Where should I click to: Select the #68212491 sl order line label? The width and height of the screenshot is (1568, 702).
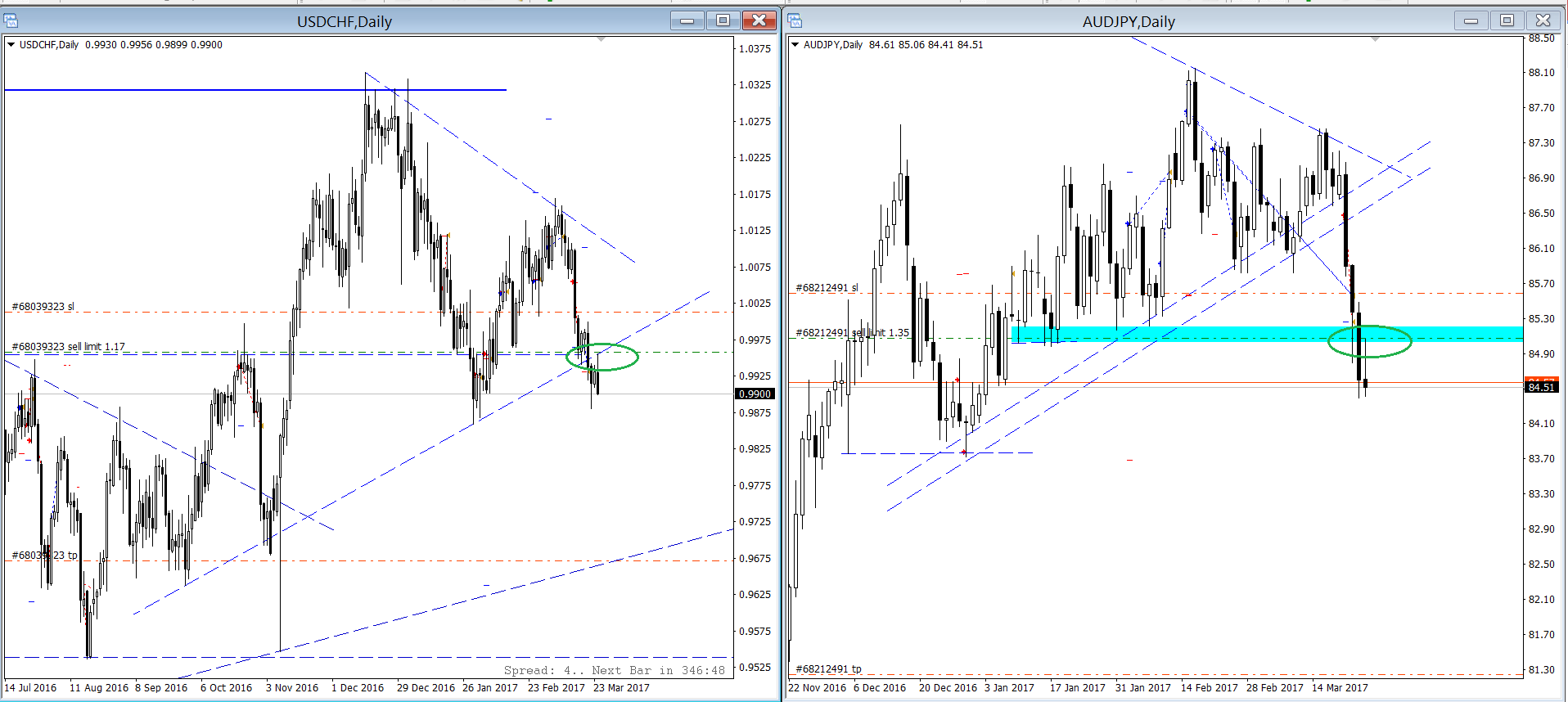click(827, 288)
